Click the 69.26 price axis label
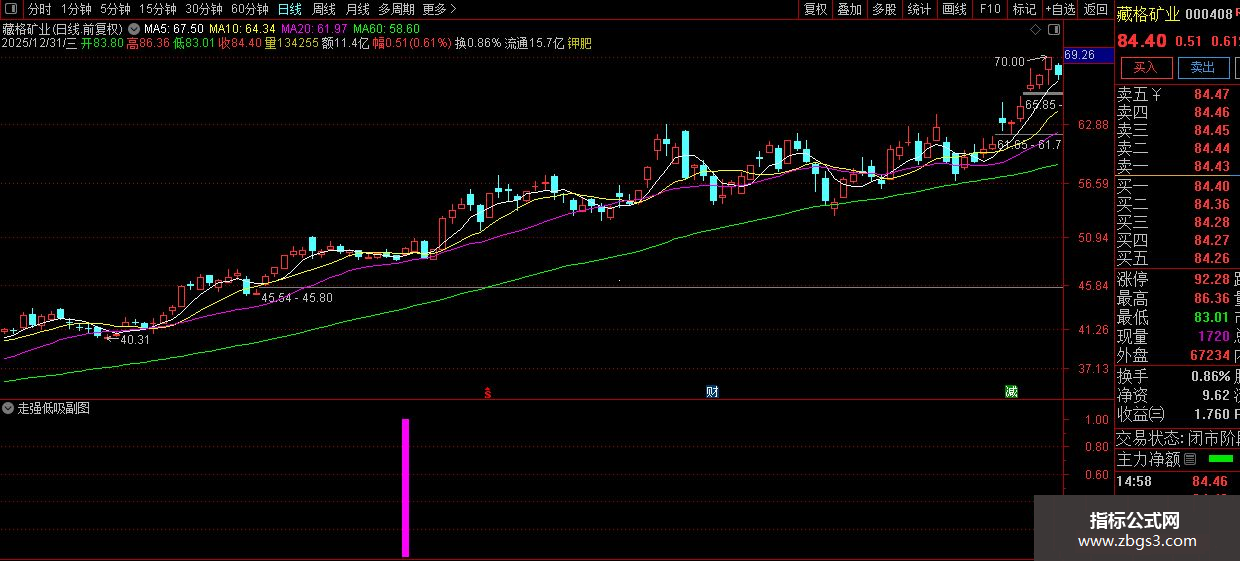This screenshot has width=1240, height=561. pyautogui.click(x=1080, y=55)
